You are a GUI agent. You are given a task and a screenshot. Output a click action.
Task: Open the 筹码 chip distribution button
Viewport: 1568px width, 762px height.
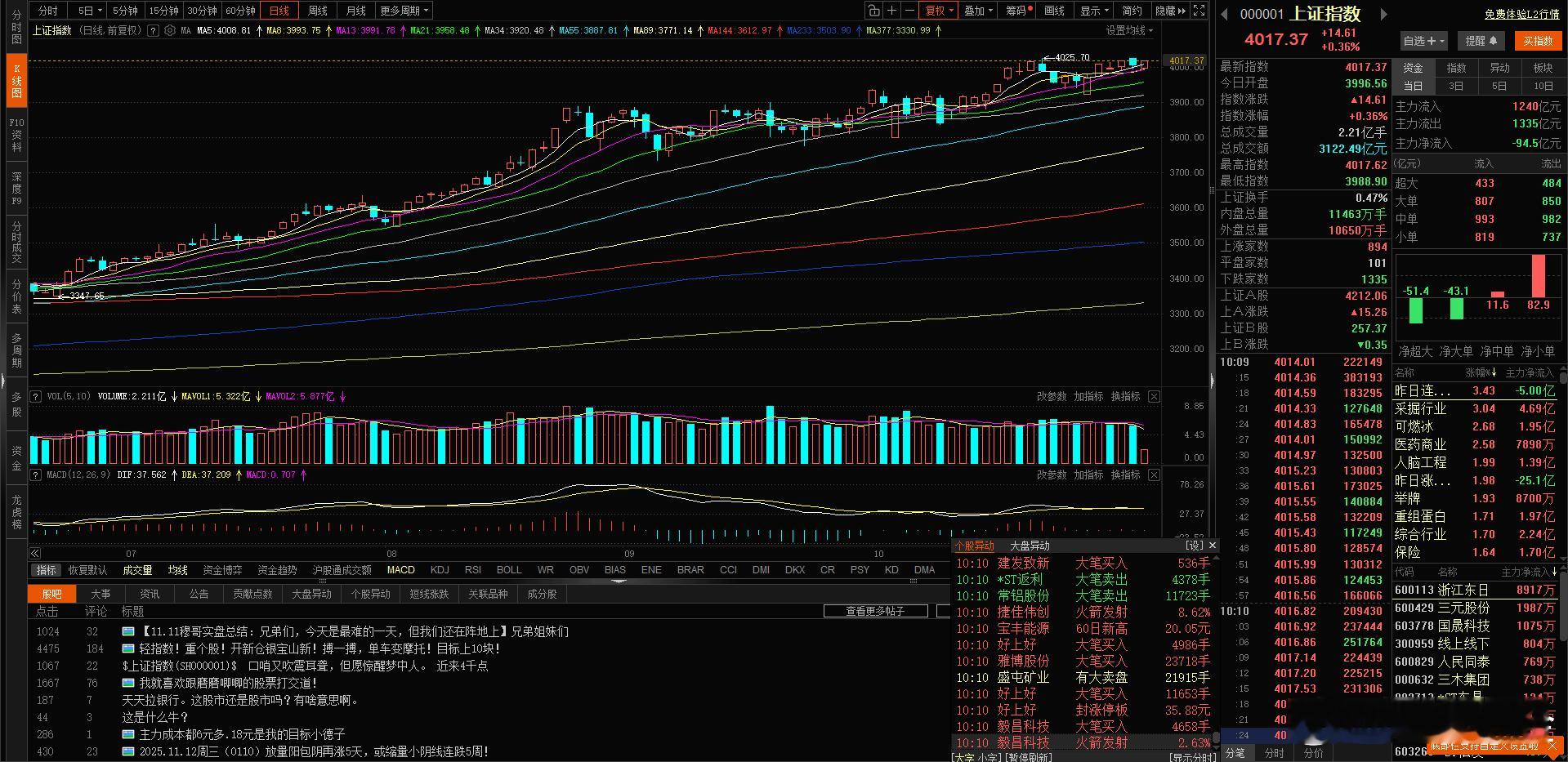(x=1018, y=11)
